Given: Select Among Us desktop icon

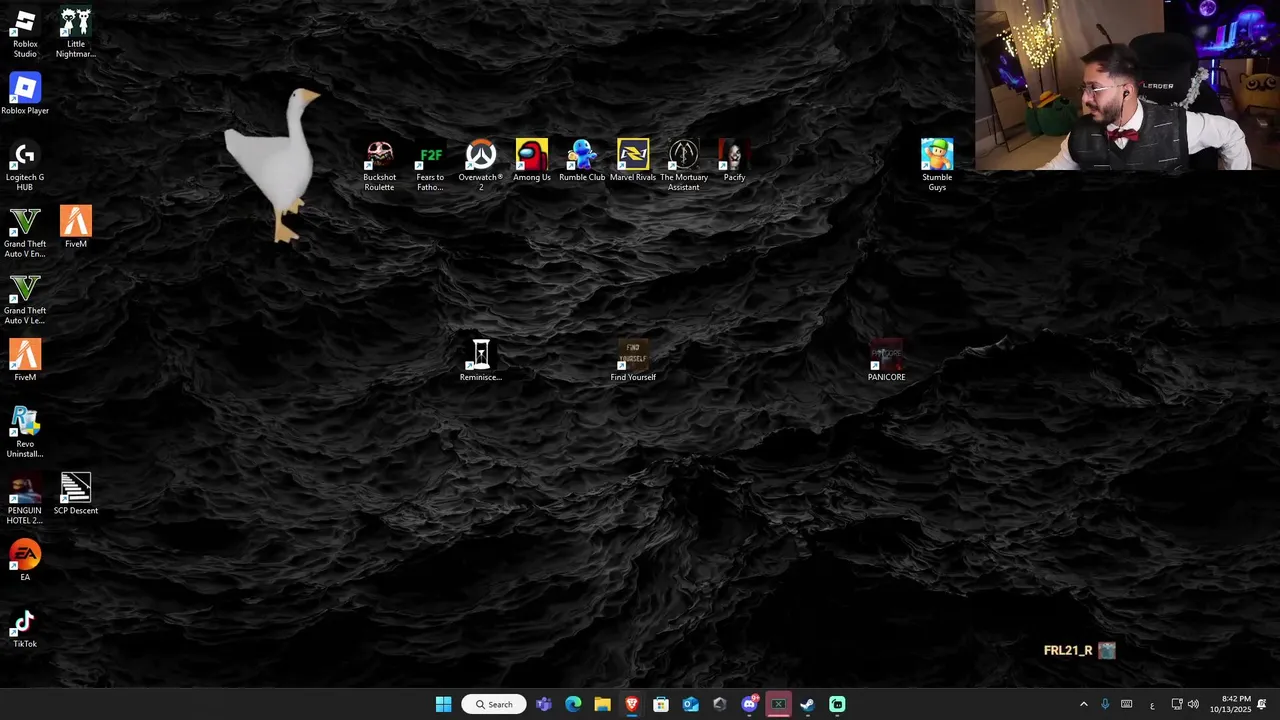Looking at the screenshot, I should (531, 161).
